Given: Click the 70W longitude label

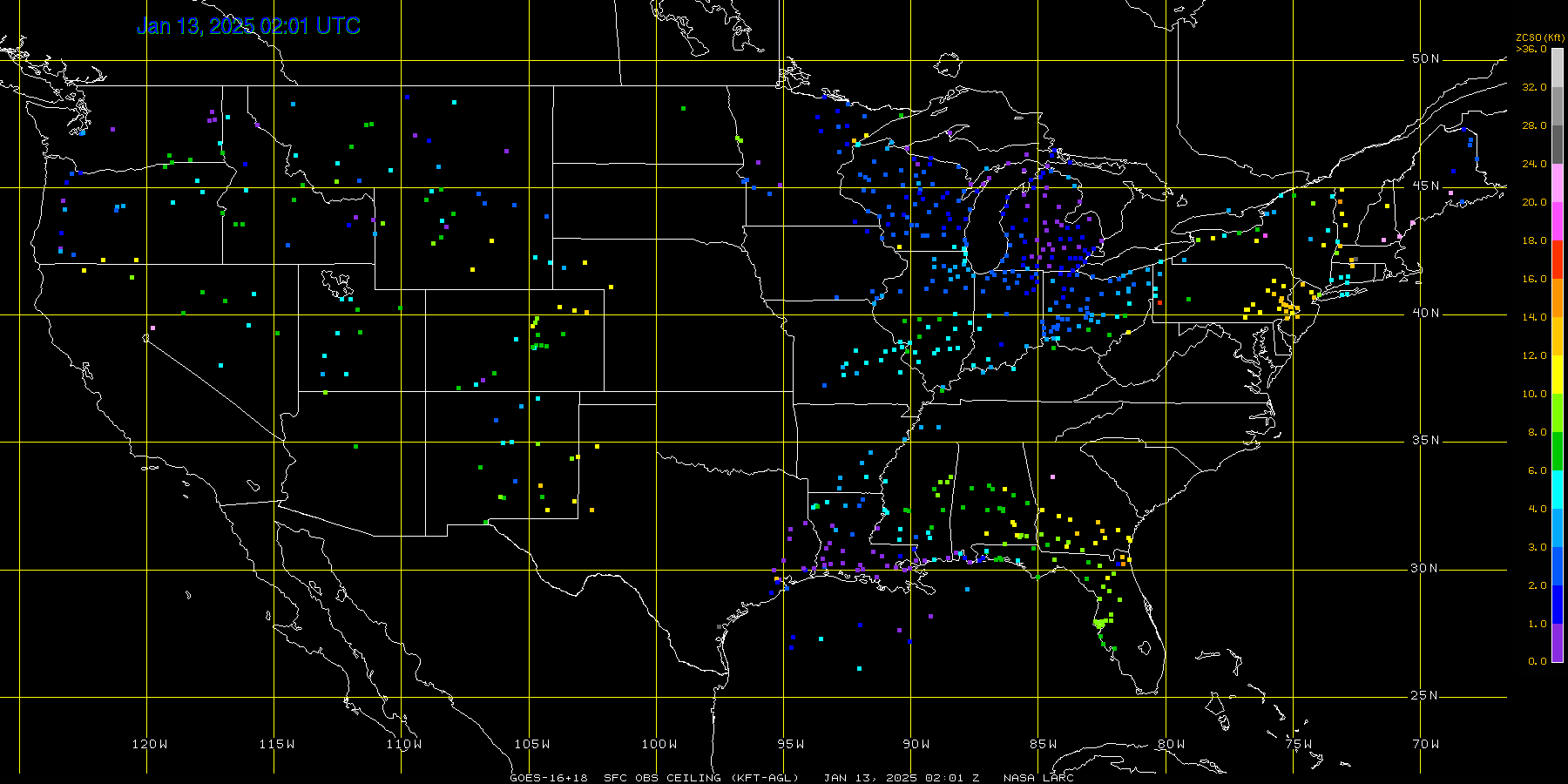Looking at the screenshot, I should [1426, 744].
